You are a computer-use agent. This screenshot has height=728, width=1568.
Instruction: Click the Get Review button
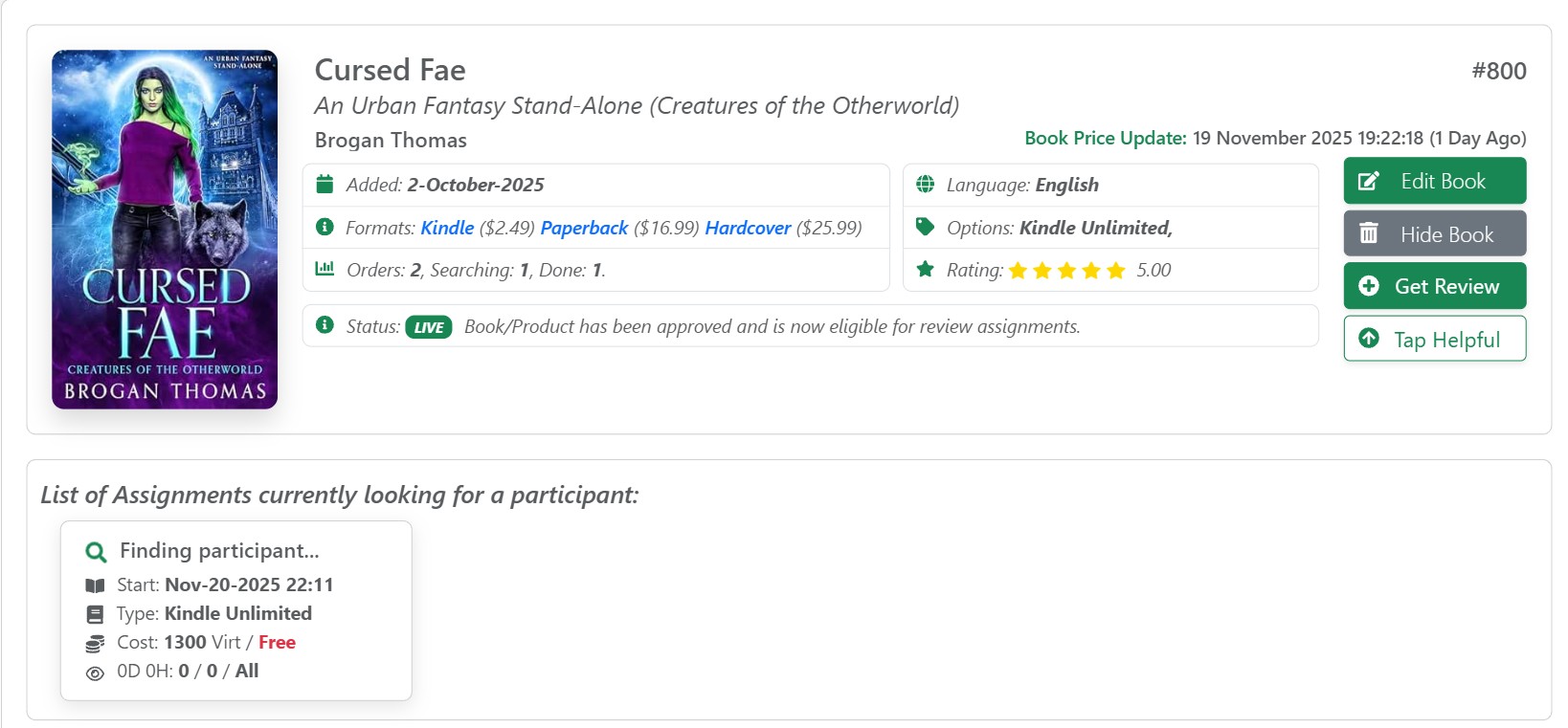[x=1434, y=286]
